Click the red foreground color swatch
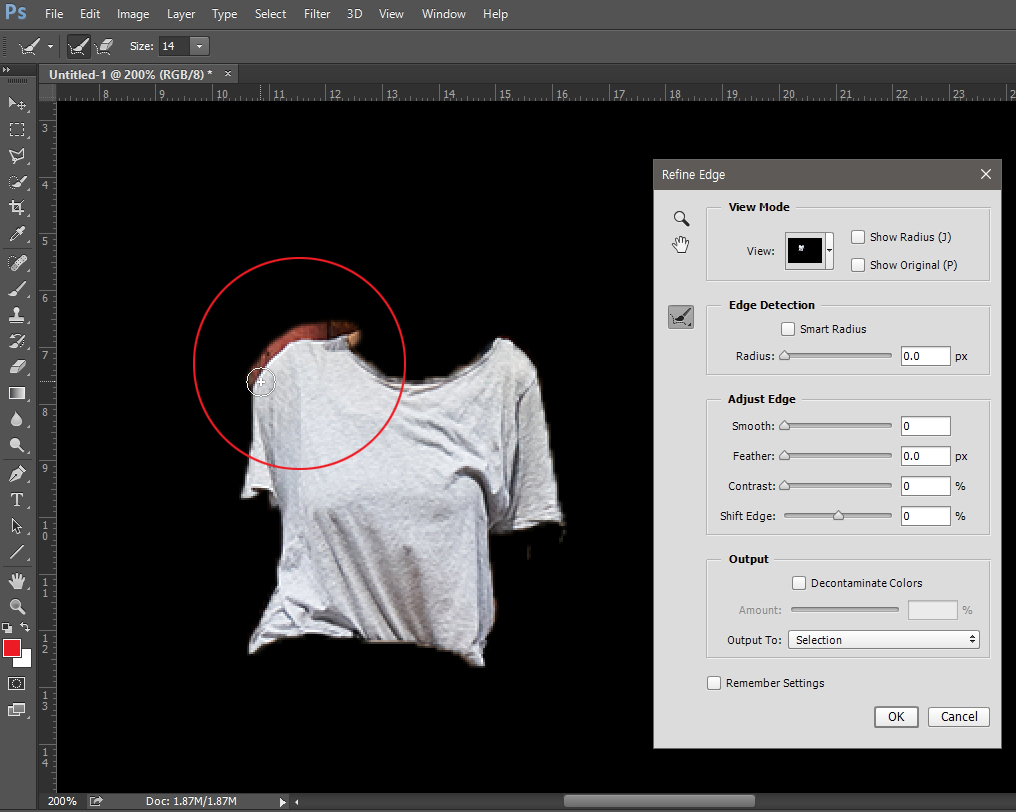Image resolution: width=1016 pixels, height=812 pixels. point(12,648)
